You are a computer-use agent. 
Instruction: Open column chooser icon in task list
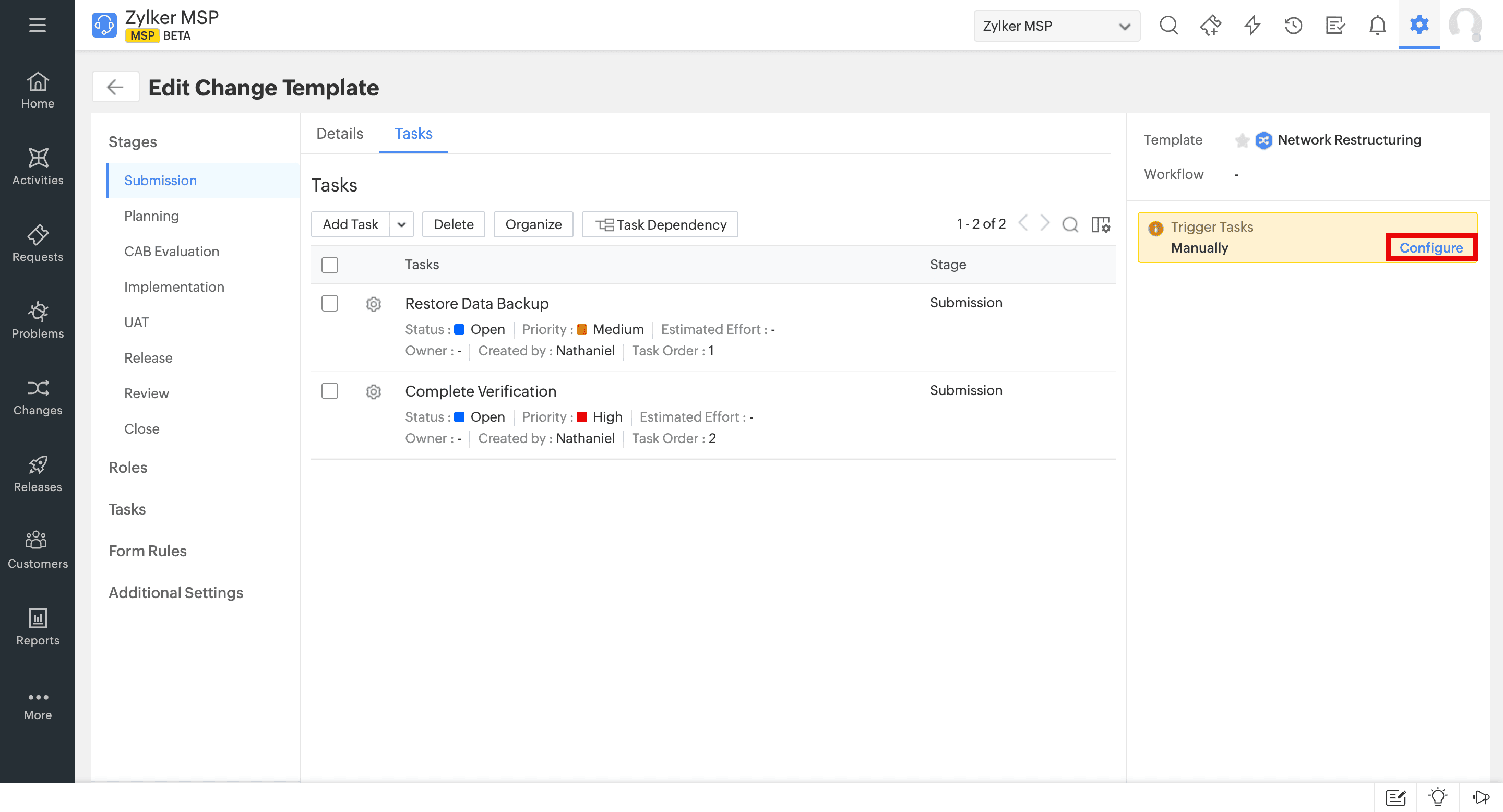pos(1101,224)
